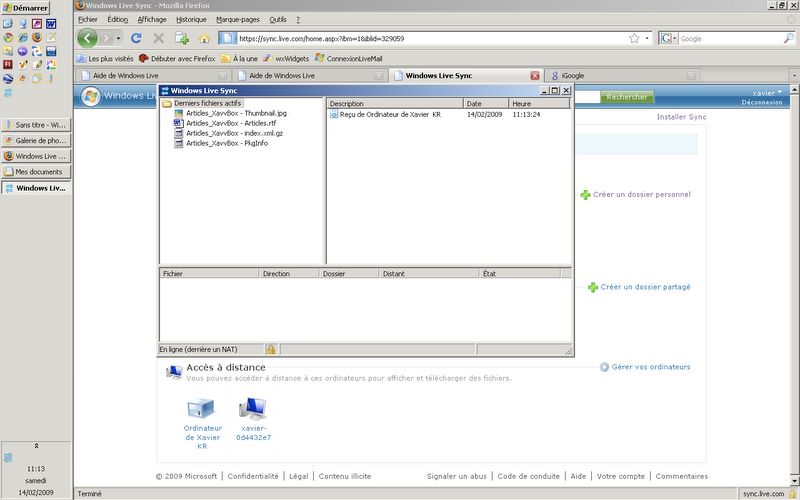Image resolution: width=800 pixels, height=500 pixels.
Task: Click the site identity icon beside the URL
Action: [228, 38]
